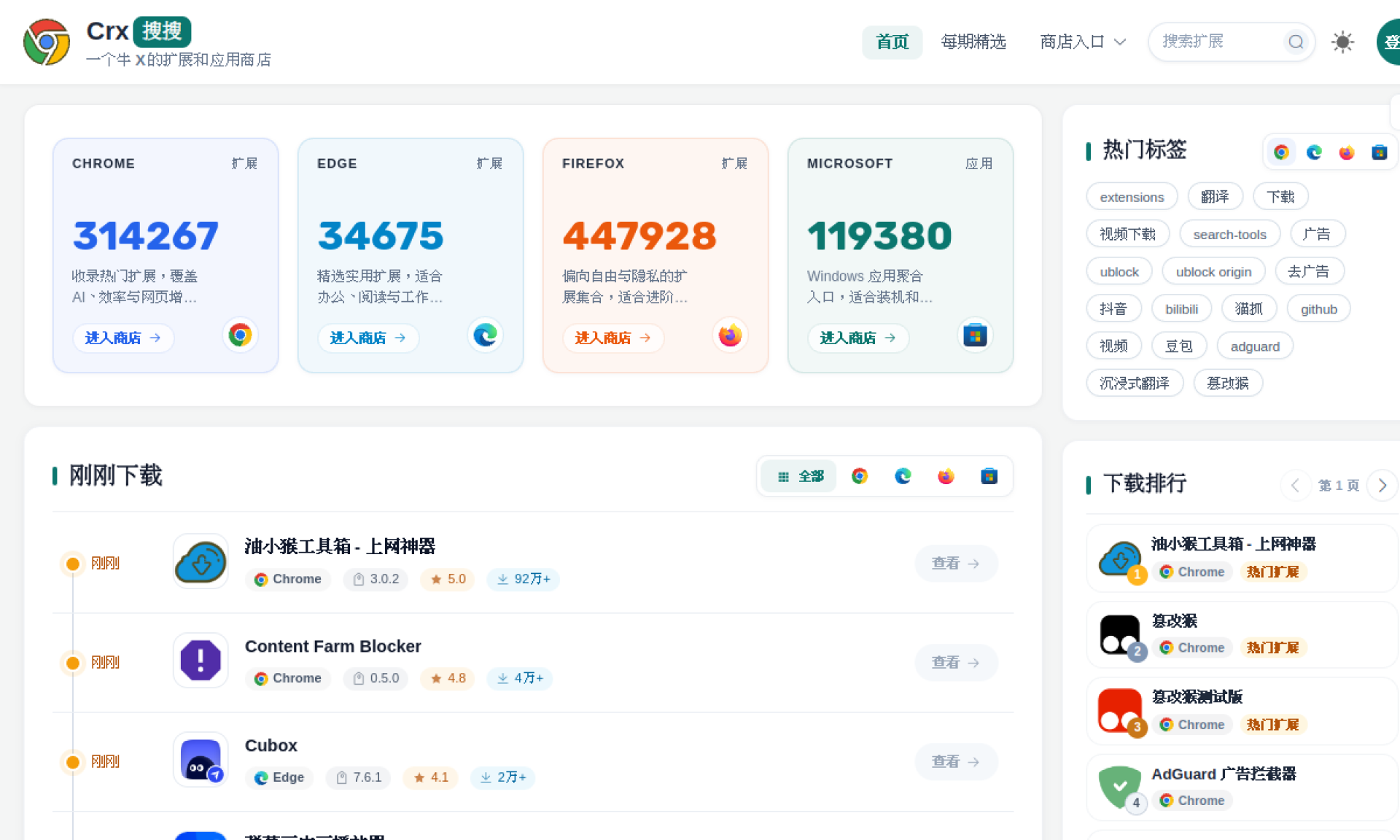
Task: Filter 刚刚下载 by Edge icon
Action: [903, 476]
